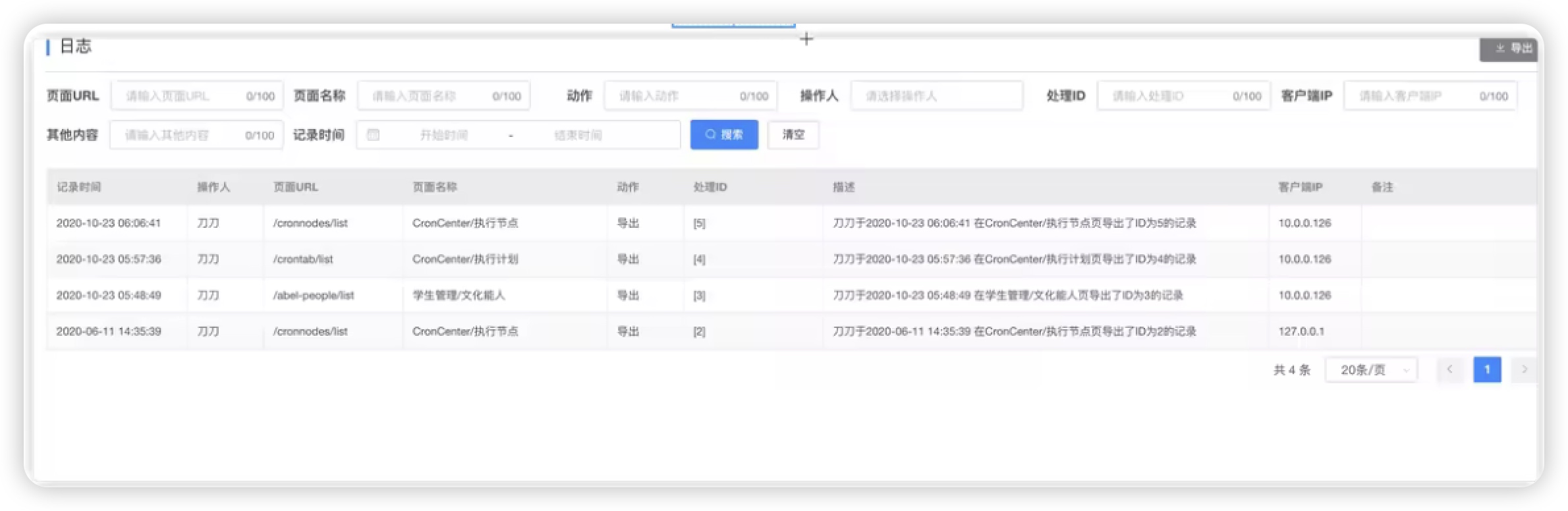Screen dimensions: 1568x511
Task: Click the blue 搜索 search button
Action: coord(724,134)
